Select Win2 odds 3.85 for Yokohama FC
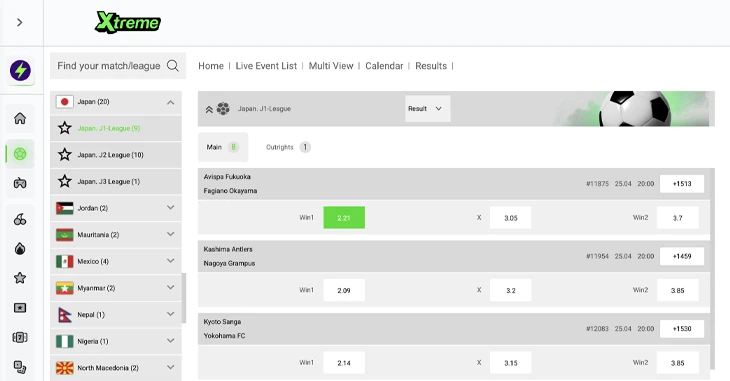 tap(677, 363)
